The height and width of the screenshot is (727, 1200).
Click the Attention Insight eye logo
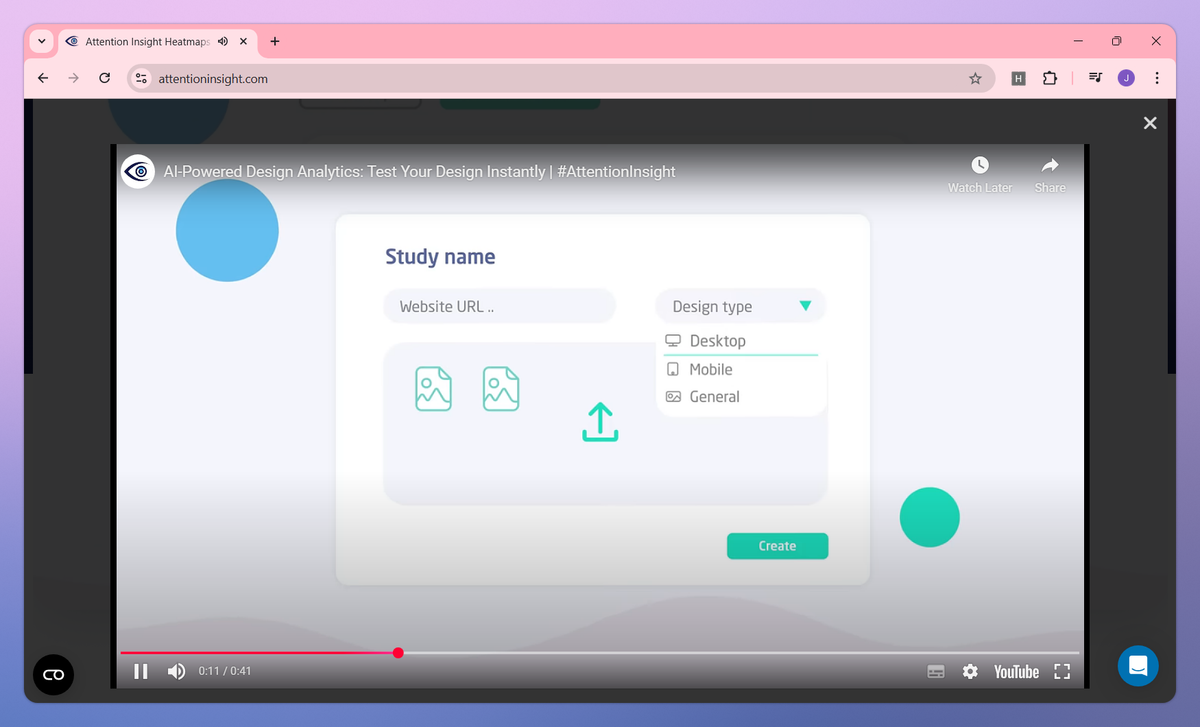pyautogui.click(x=137, y=171)
